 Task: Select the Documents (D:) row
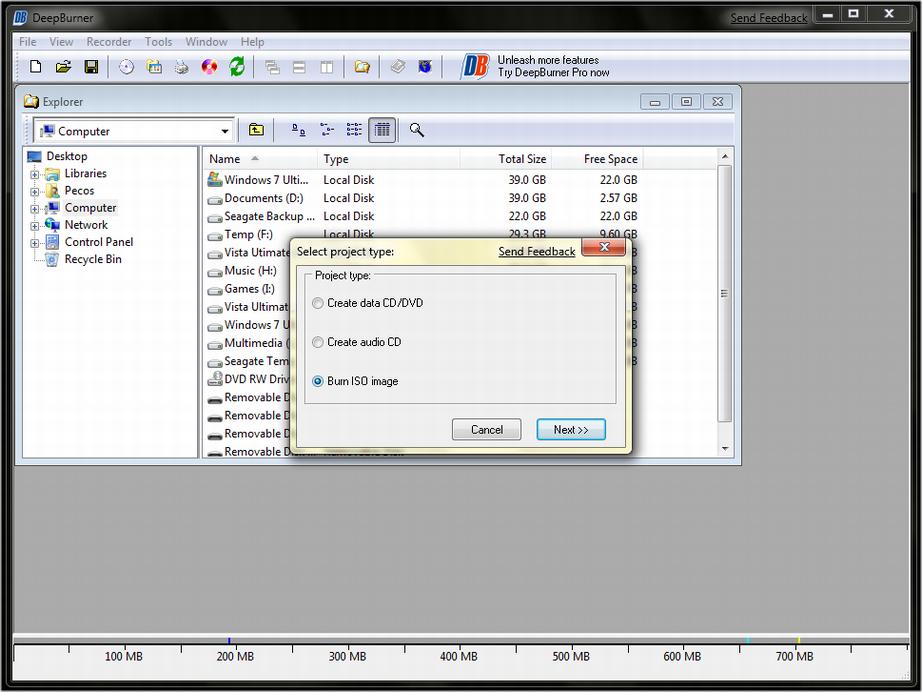pyautogui.click(x=423, y=198)
